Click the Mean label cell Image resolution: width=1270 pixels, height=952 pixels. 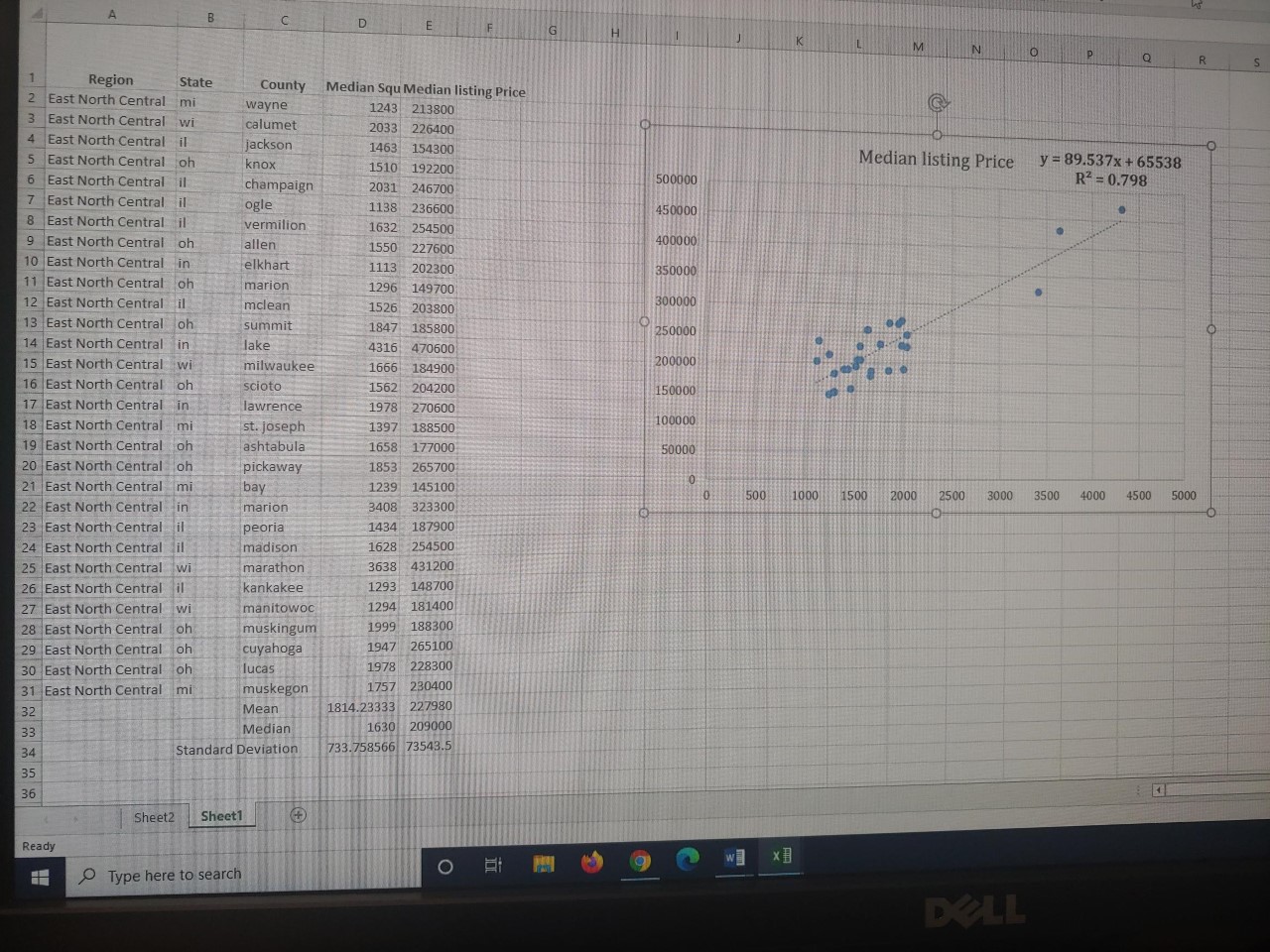tap(260, 708)
